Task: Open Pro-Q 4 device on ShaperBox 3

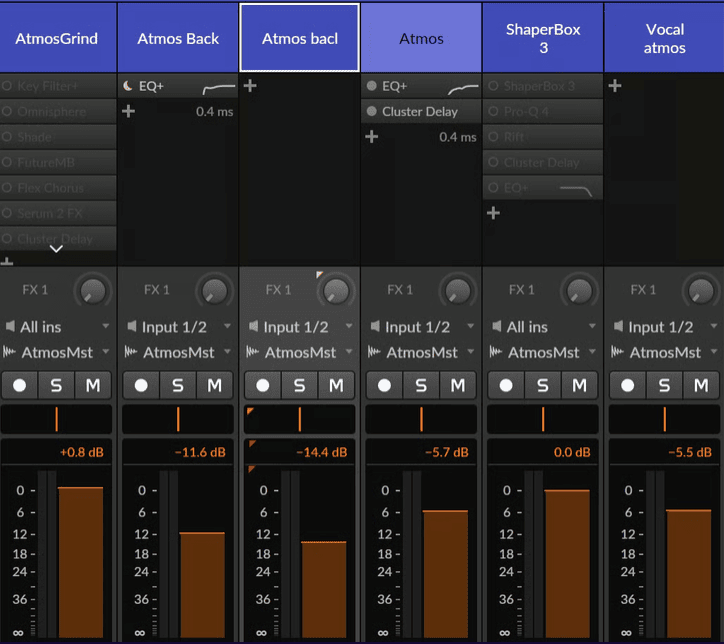Action: point(543,111)
